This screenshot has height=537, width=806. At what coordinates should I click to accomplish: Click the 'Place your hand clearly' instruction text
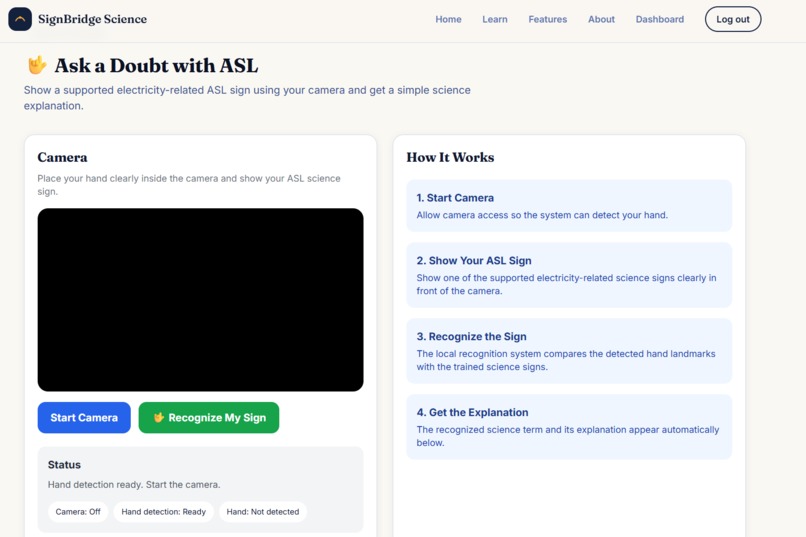pos(189,185)
